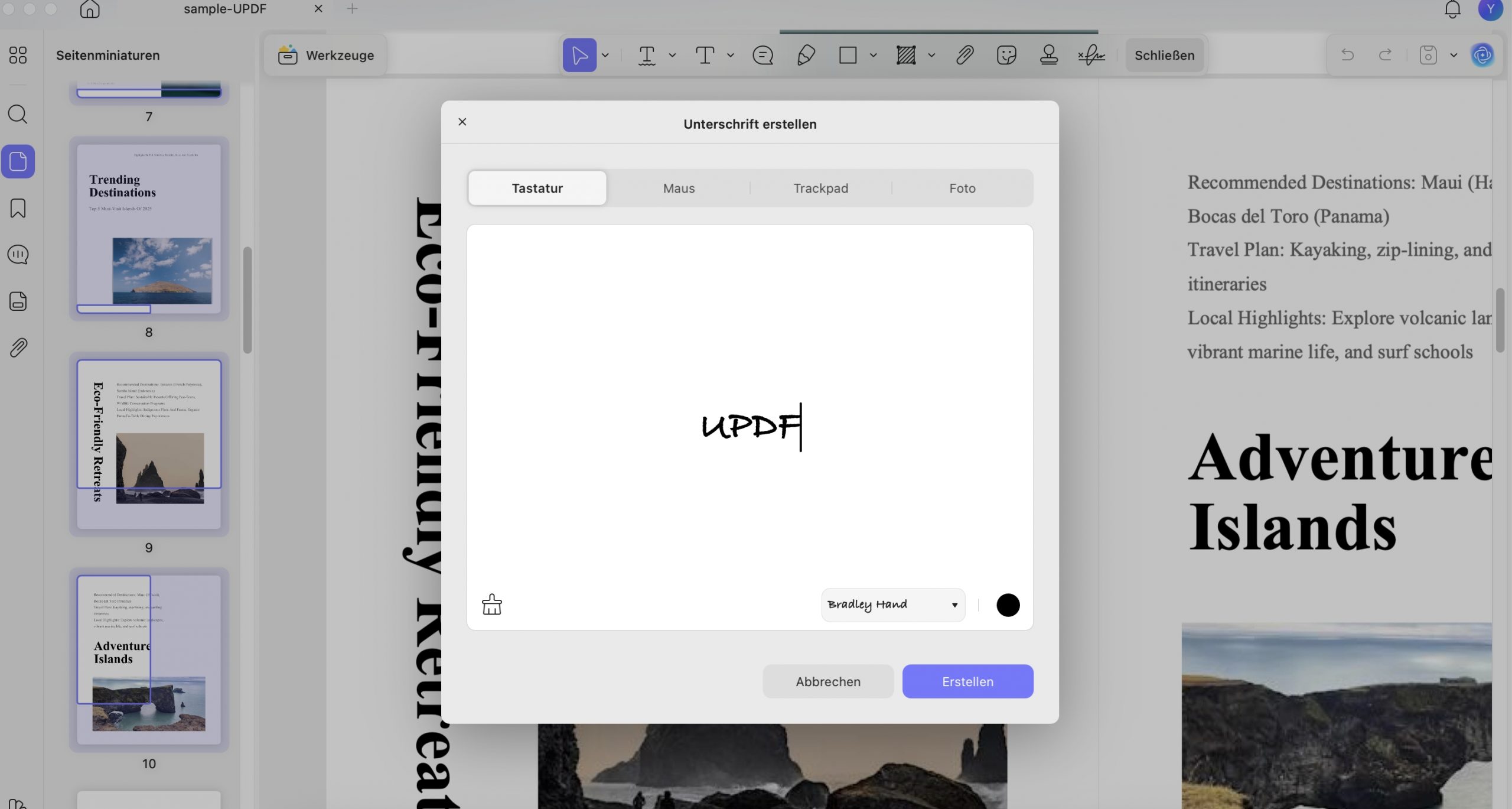Close the sample-UPDF tab
This screenshot has width=1512, height=809.
click(x=318, y=8)
